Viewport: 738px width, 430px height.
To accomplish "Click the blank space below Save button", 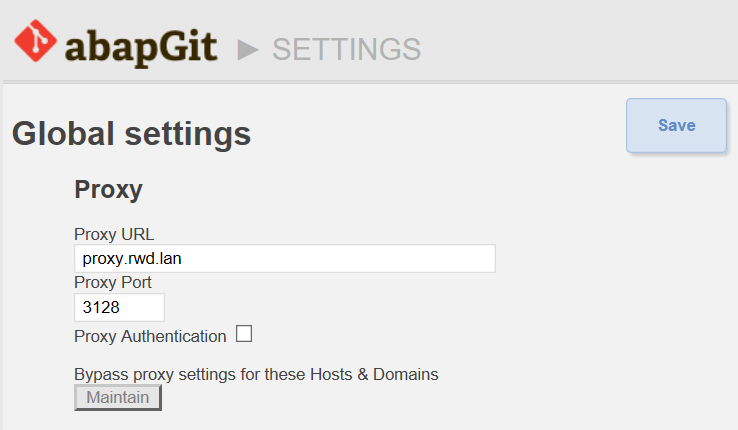I will click(676, 212).
